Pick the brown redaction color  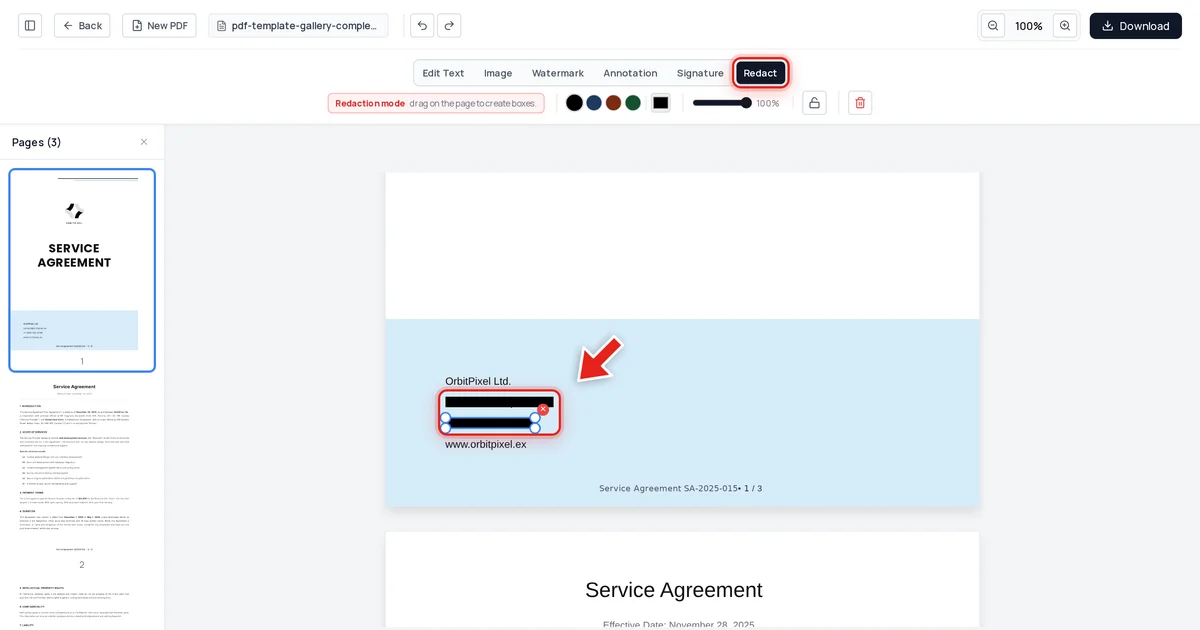pos(613,103)
